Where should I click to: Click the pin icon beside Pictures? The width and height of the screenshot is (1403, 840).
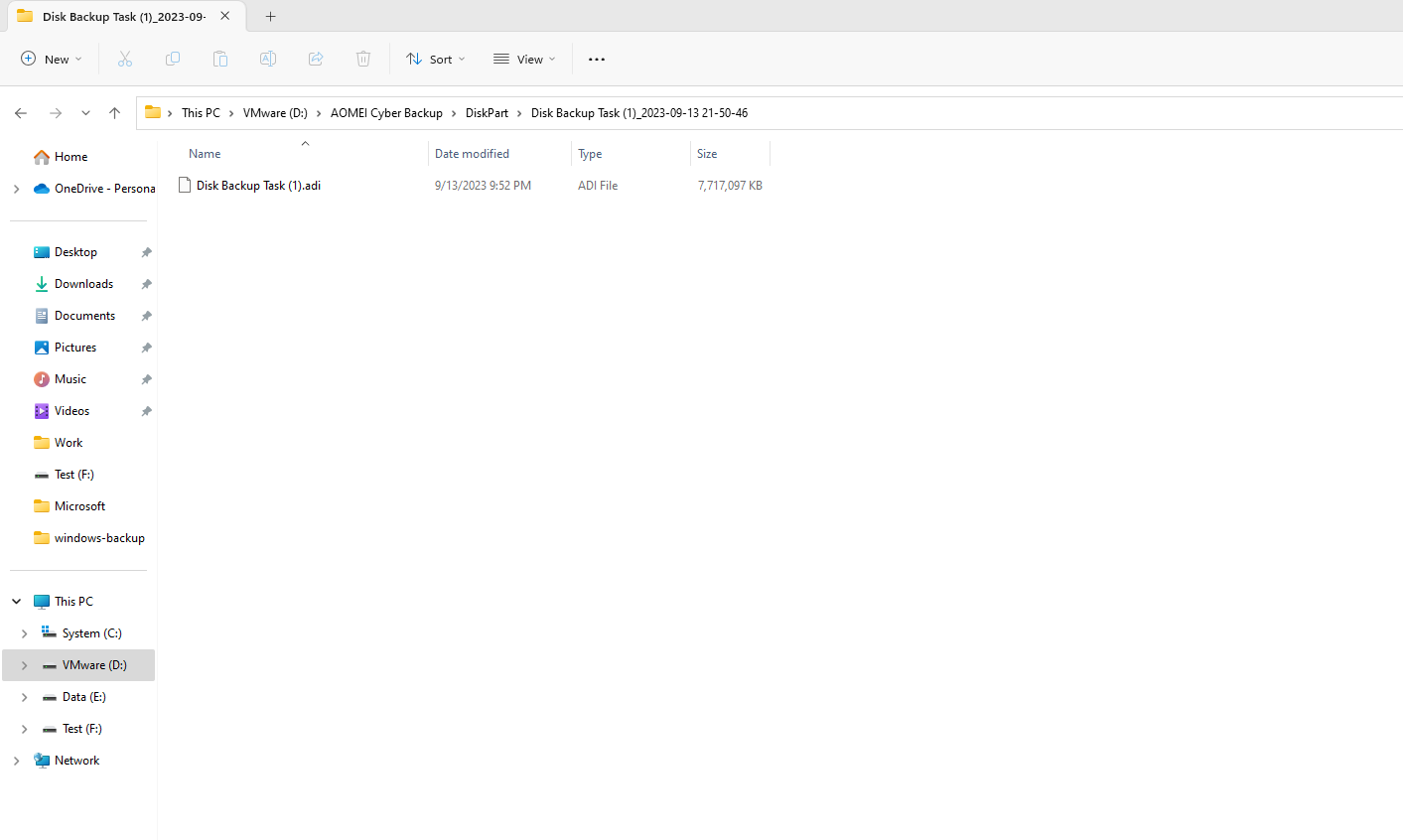pos(146,348)
